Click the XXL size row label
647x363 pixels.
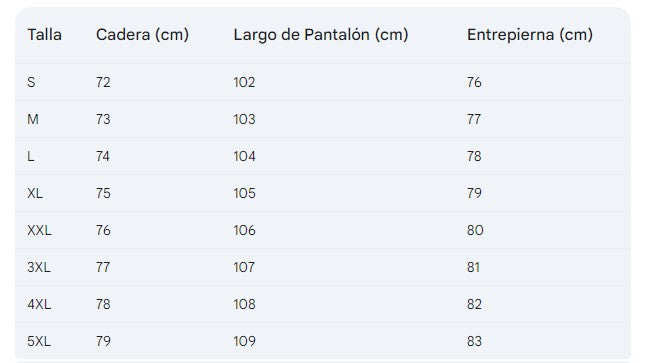(40, 230)
